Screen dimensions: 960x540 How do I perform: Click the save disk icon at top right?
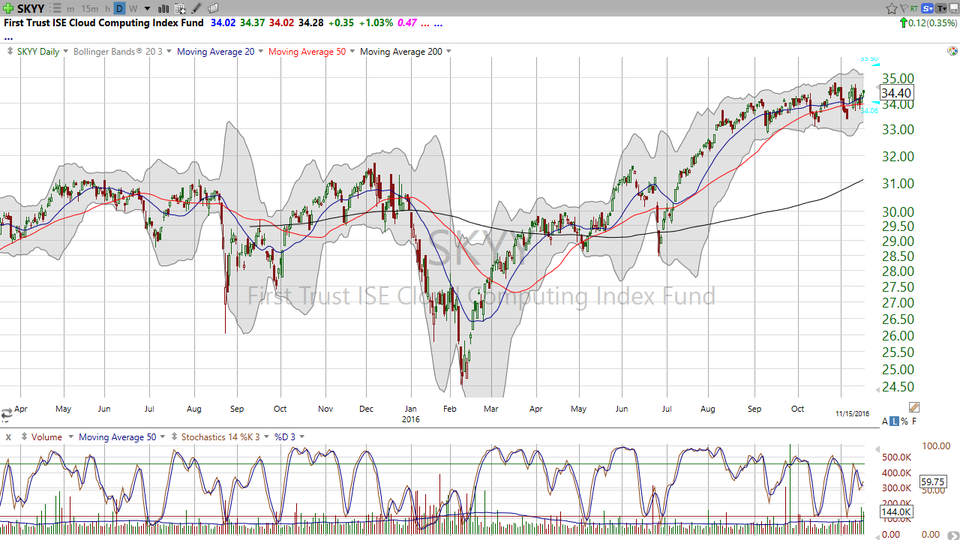pyautogui.click(x=954, y=8)
